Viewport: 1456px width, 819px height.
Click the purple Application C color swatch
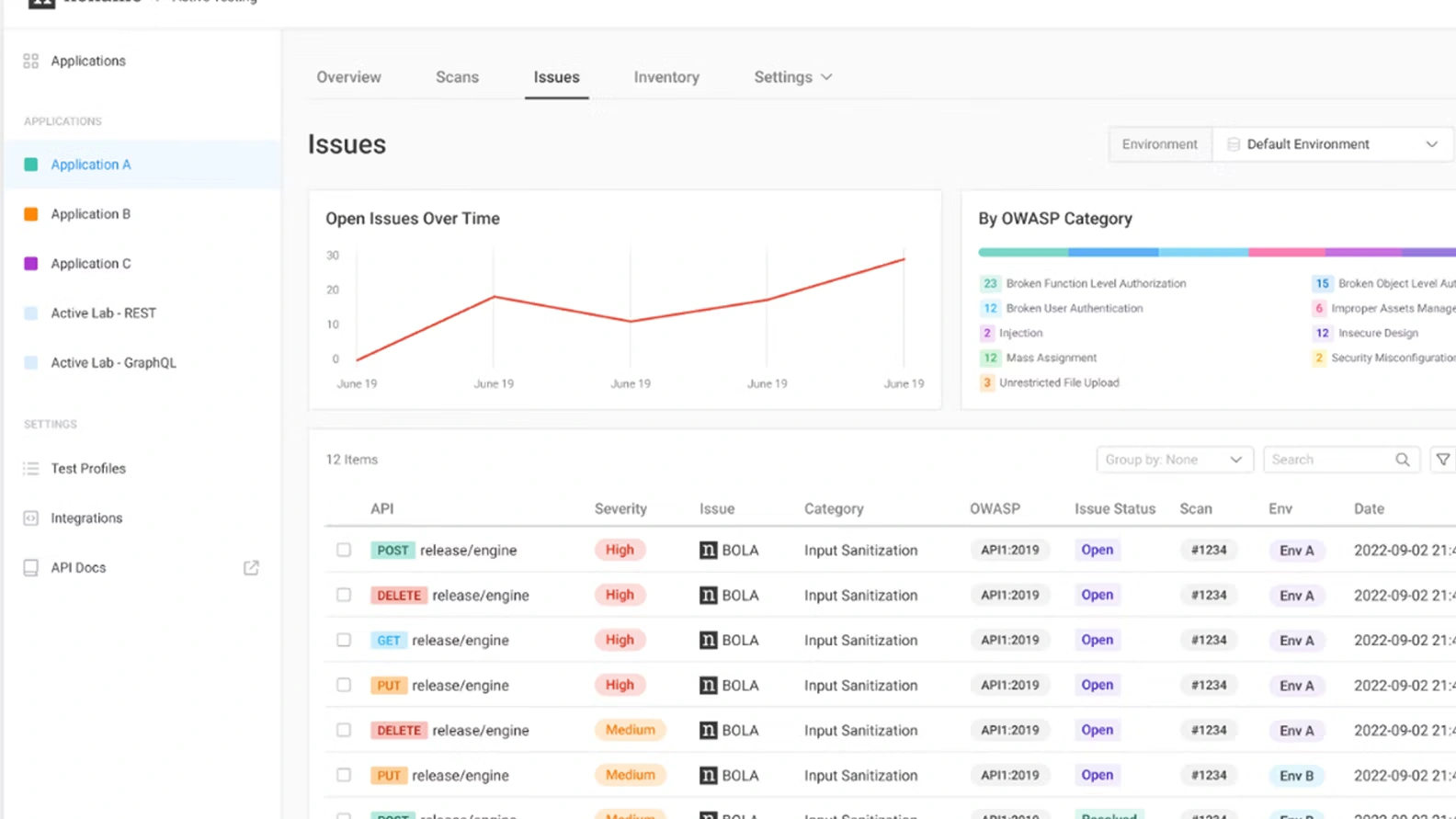pyautogui.click(x=31, y=264)
